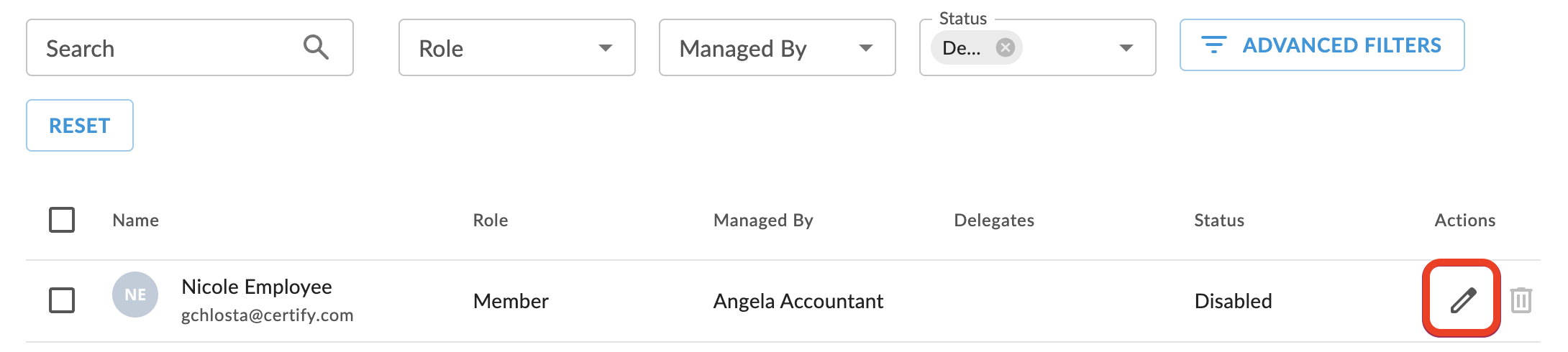Sort by the Name column header
This screenshot has height=352, width=1568.
(136, 221)
